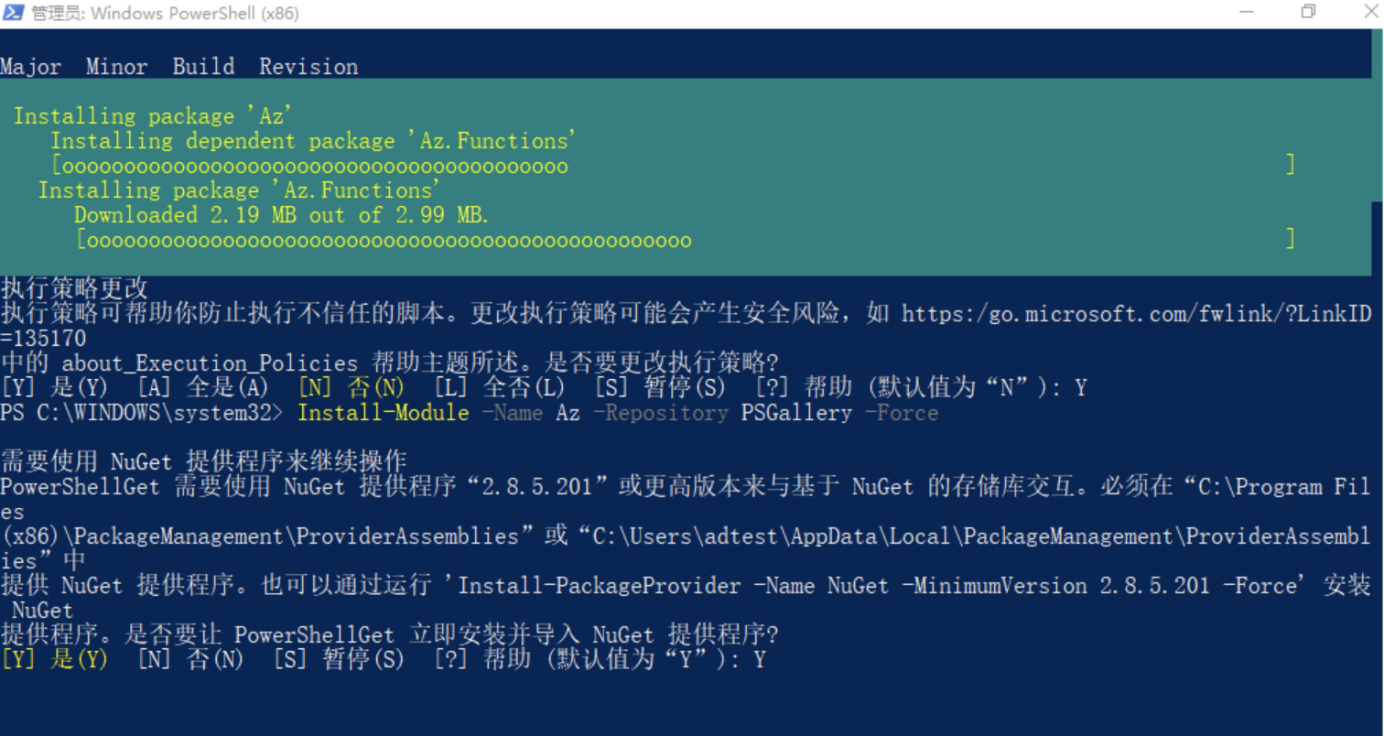Click the Install-Module command text
Image resolution: width=1384 pixels, height=736 pixels.
pos(383,413)
